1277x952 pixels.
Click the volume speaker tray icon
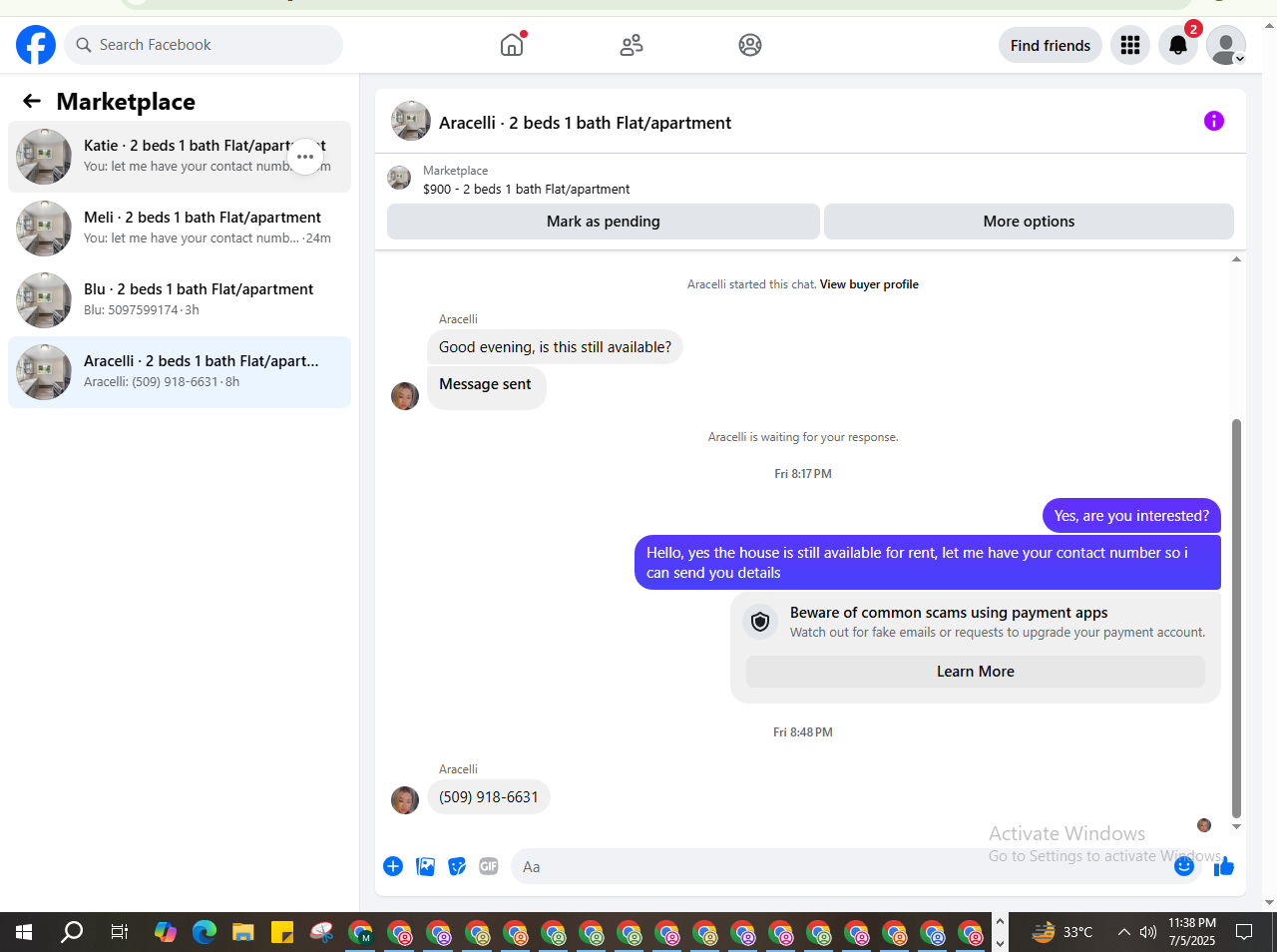click(x=1148, y=932)
